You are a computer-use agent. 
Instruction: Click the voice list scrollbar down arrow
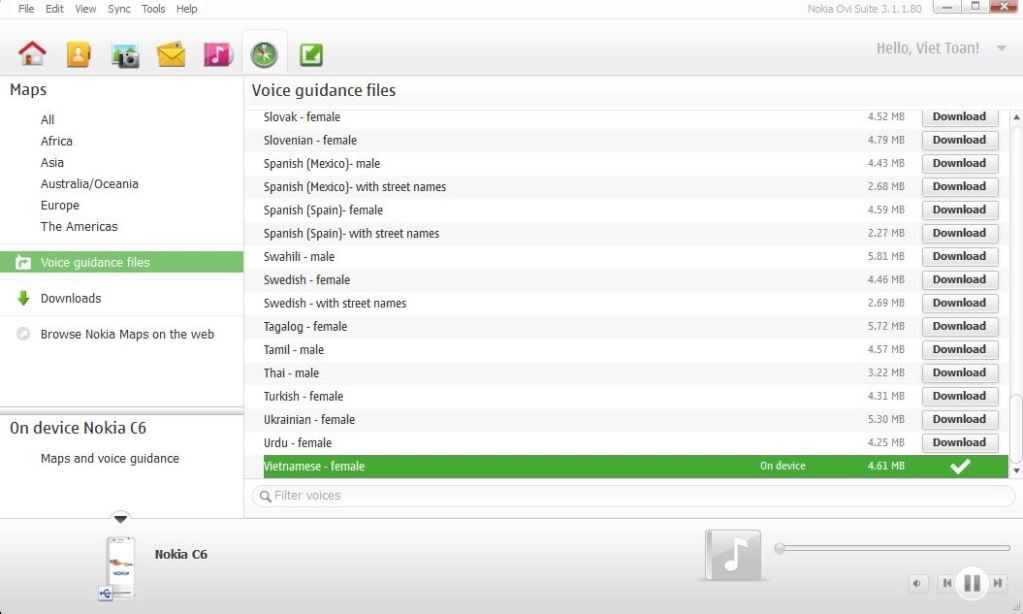(1016, 470)
